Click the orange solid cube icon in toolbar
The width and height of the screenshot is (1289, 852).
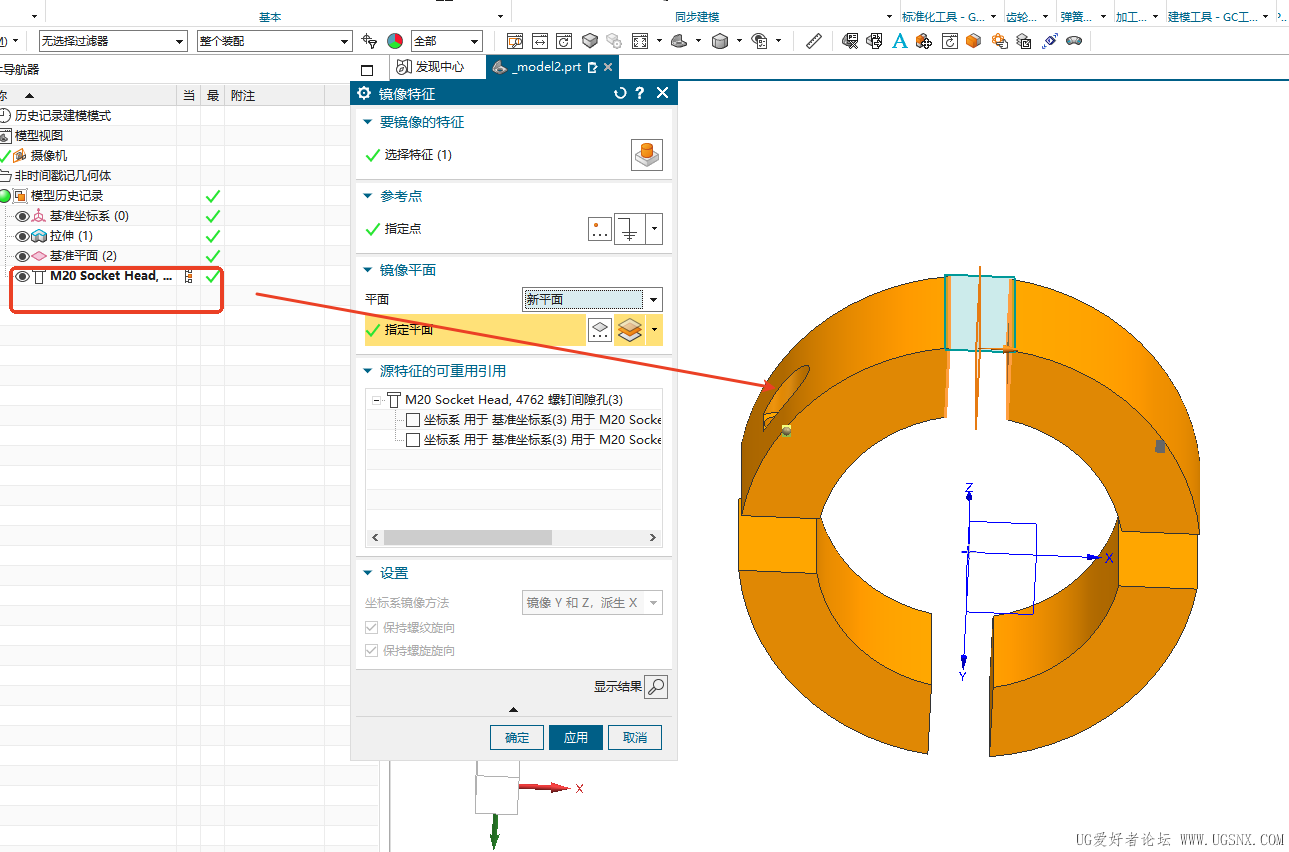coord(973,41)
